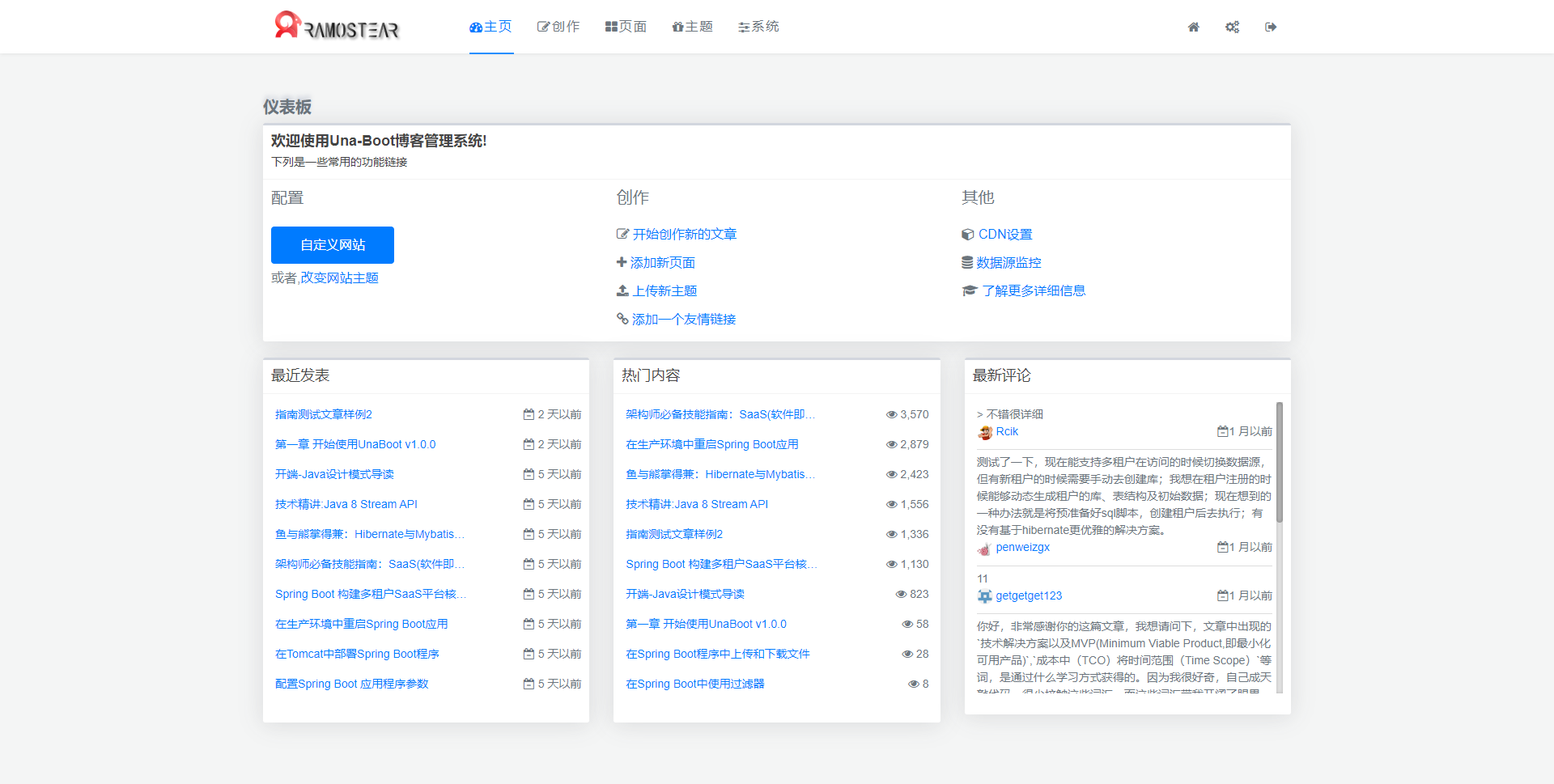Click the comments panel scrollbar
1554x784 pixels.
[1280, 462]
